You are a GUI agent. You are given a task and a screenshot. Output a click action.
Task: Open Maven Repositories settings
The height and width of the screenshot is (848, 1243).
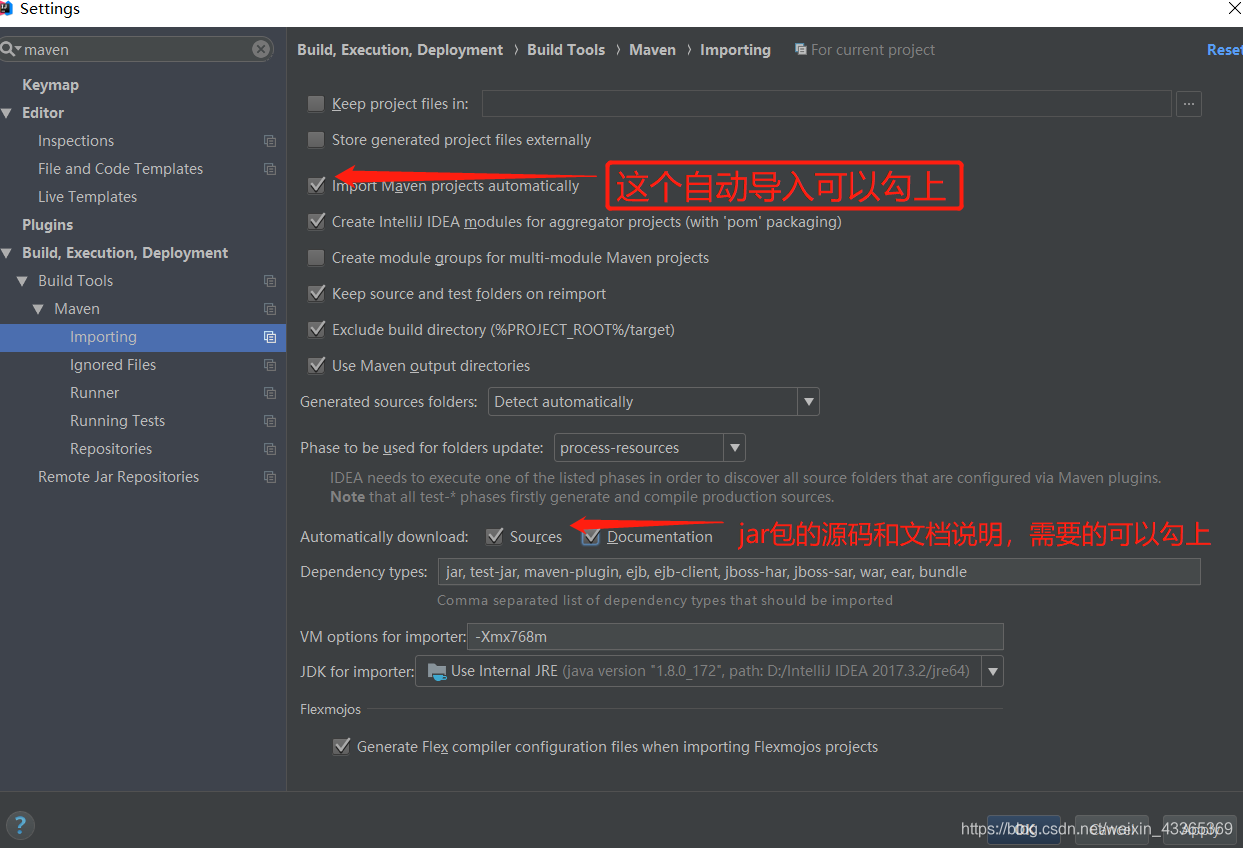pyautogui.click(x=111, y=449)
